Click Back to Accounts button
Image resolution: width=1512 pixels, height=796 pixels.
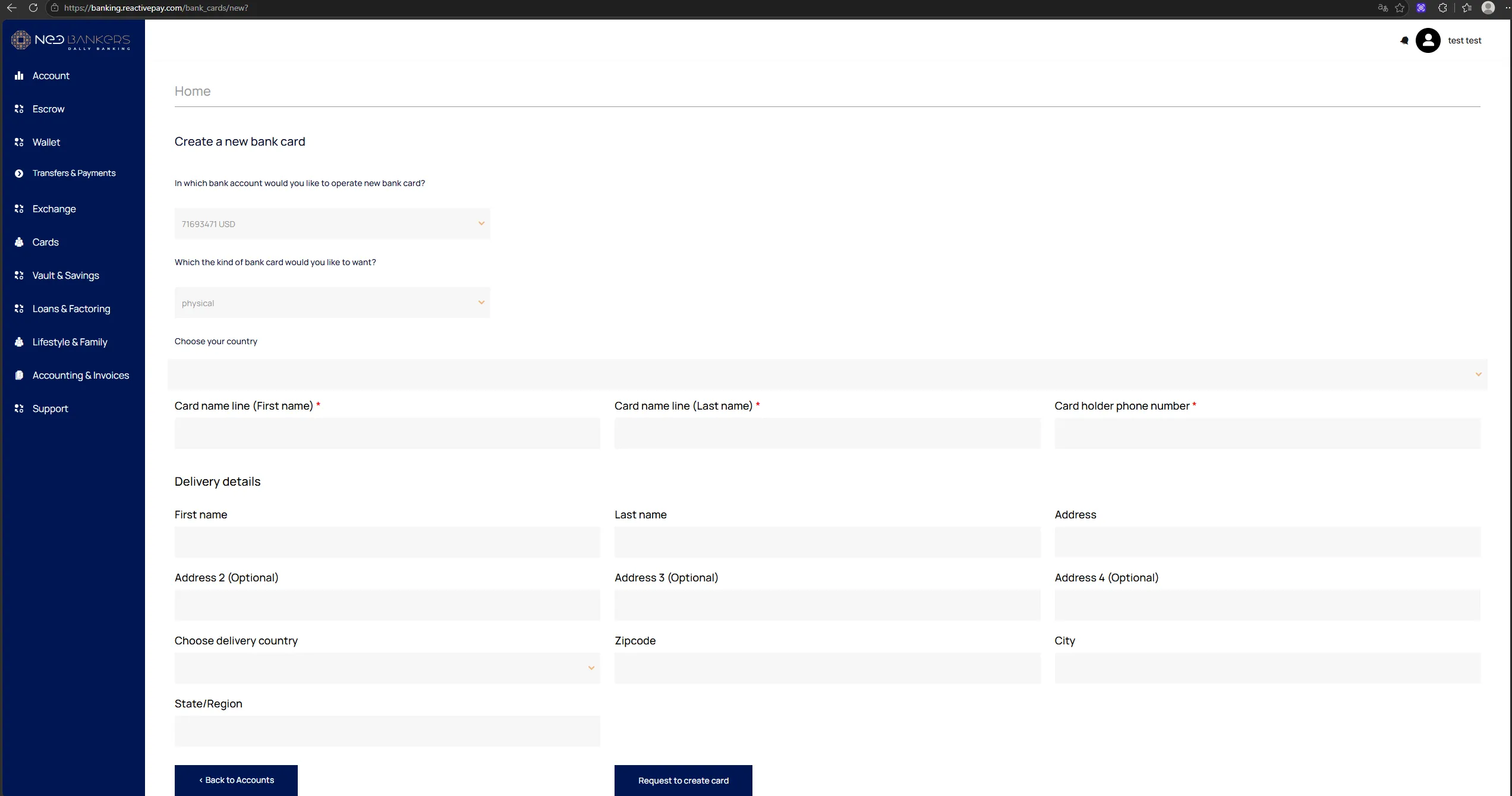tap(236, 780)
